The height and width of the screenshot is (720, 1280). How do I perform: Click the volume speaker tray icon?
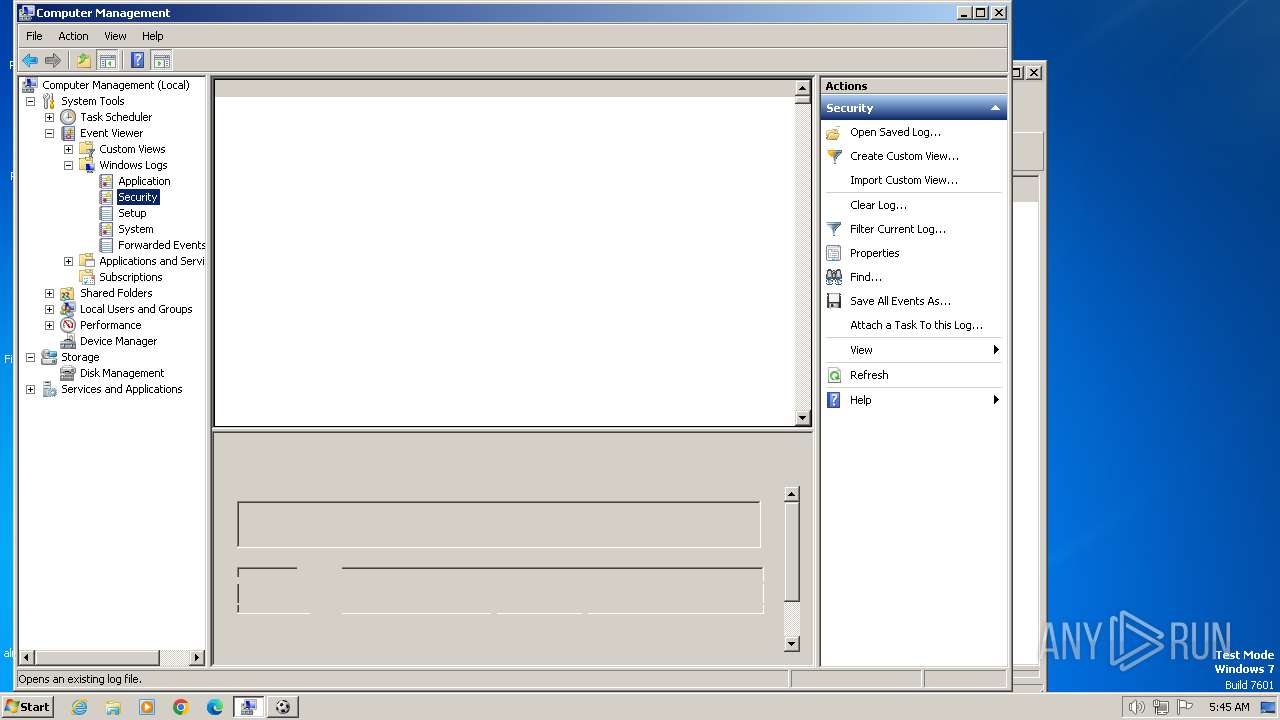[x=1136, y=707]
